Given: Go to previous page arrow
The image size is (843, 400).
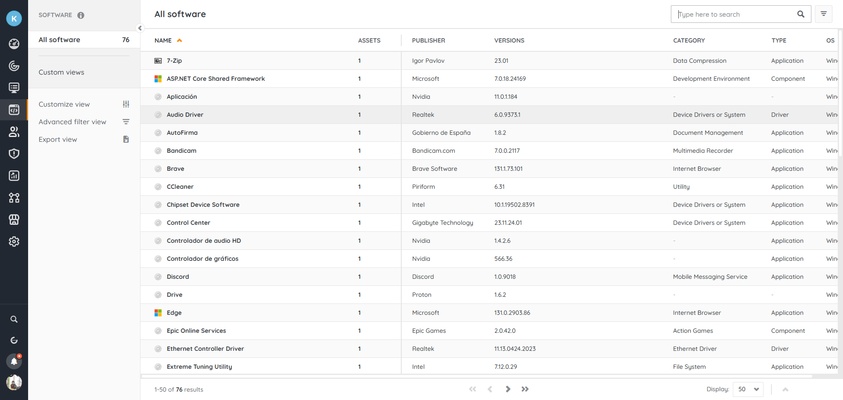Looking at the screenshot, I should [490, 389].
